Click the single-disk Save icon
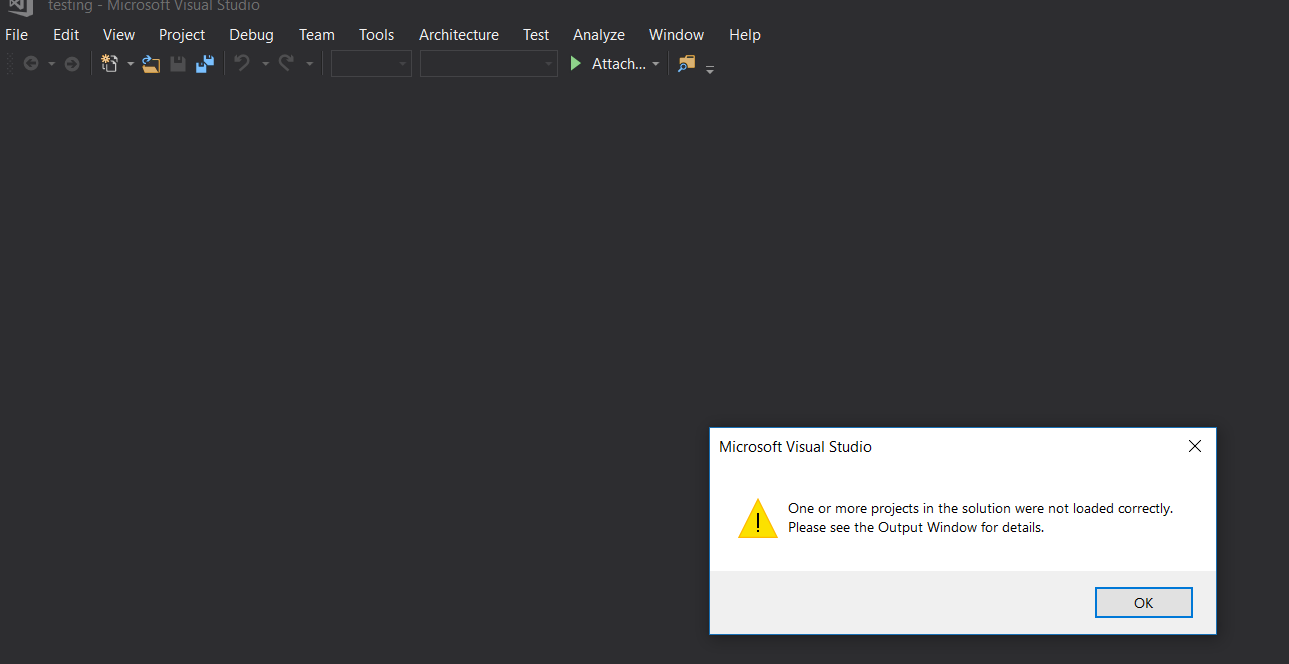This screenshot has height=664, width=1289. (x=178, y=64)
